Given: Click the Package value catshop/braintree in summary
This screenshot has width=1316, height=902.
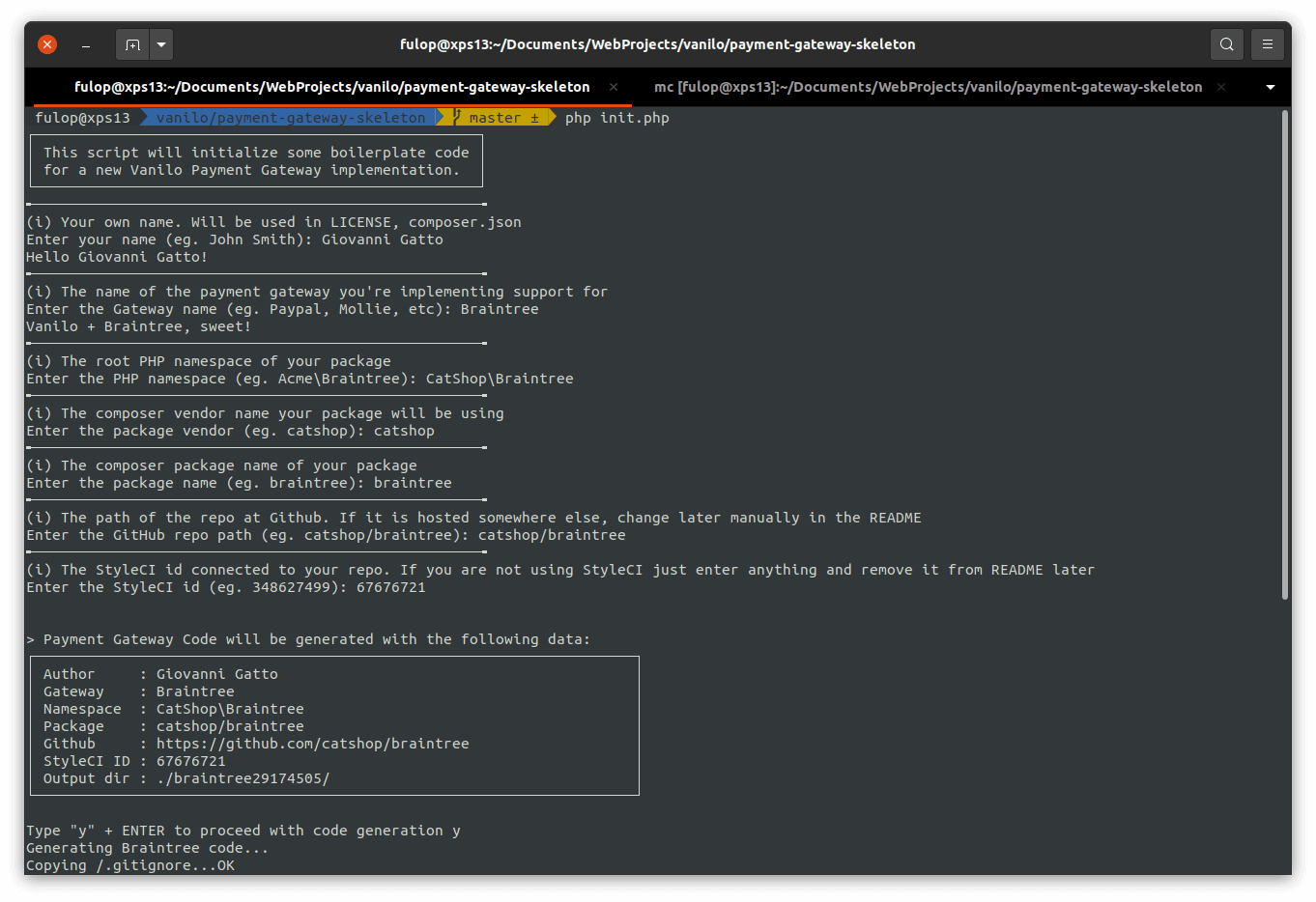Looking at the screenshot, I should [230, 726].
